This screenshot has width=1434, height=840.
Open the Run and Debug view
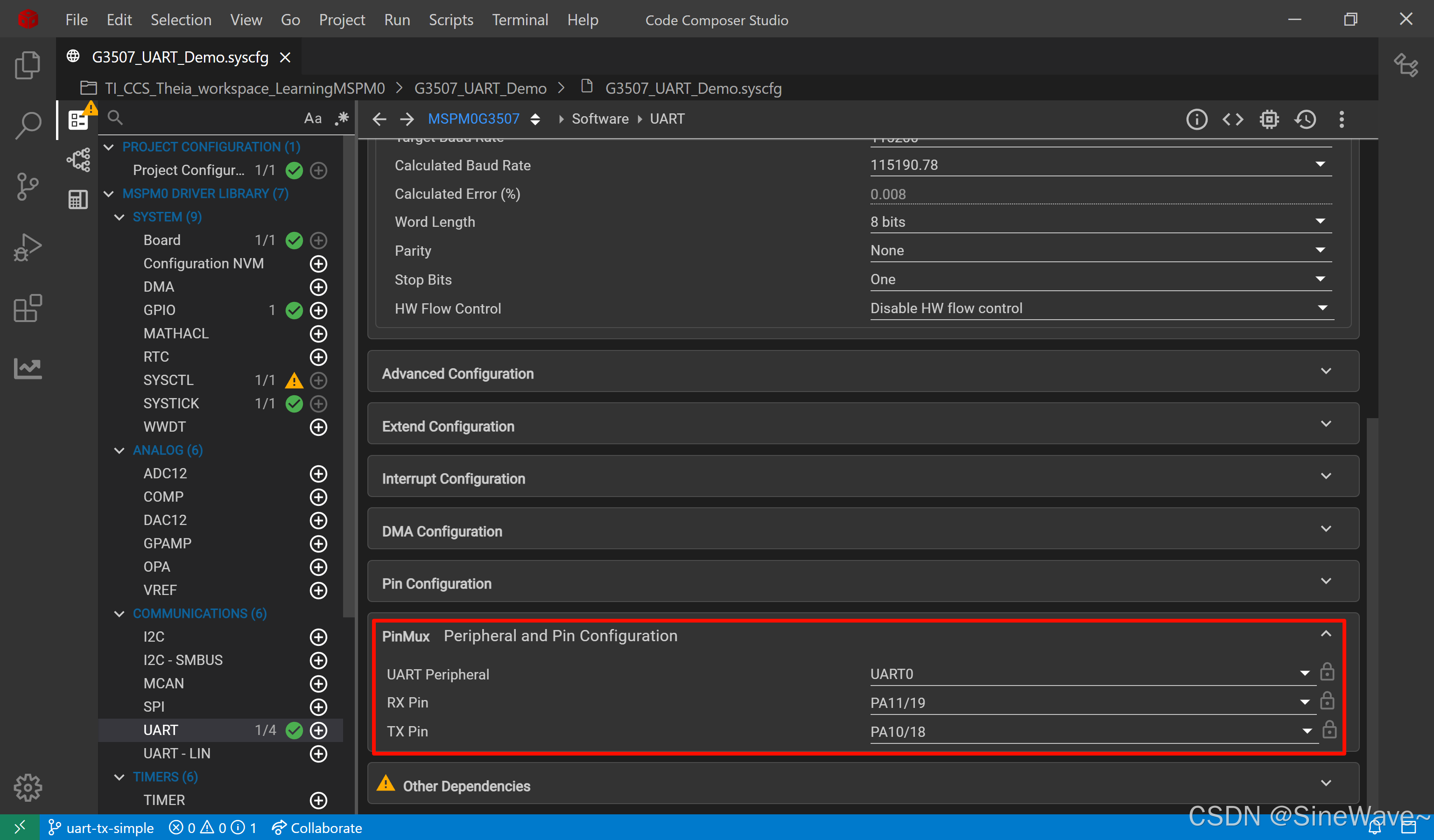(x=28, y=247)
